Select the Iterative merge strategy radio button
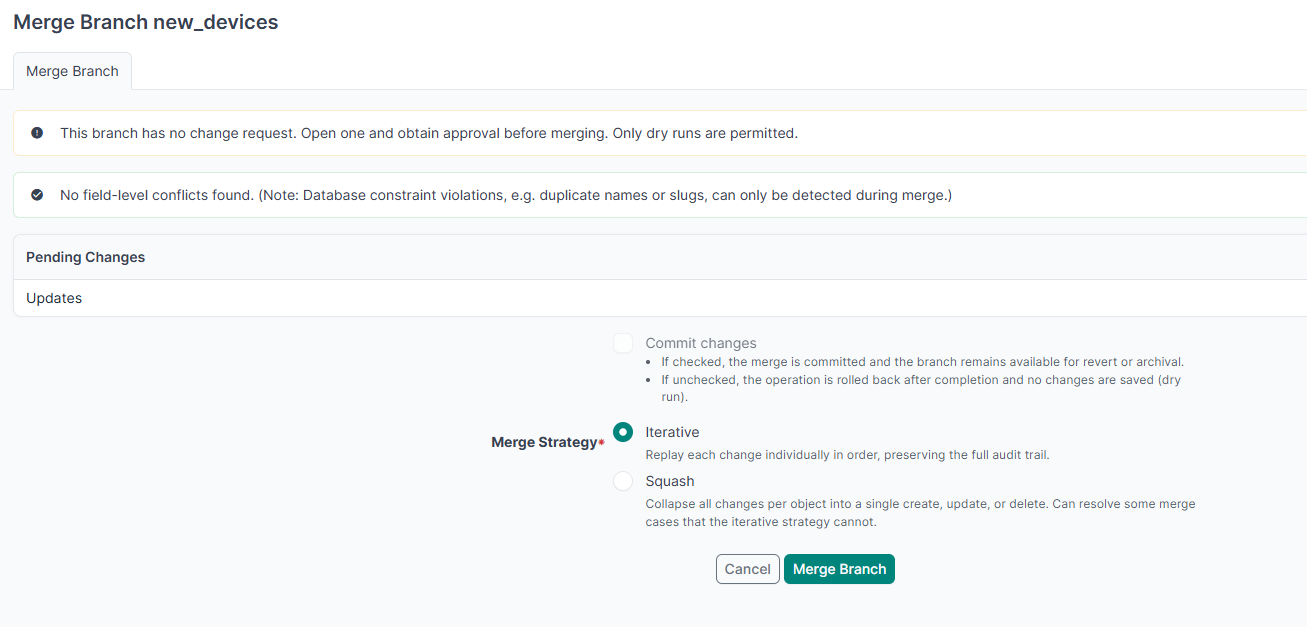Viewport: 1307px width, 627px height. point(623,432)
